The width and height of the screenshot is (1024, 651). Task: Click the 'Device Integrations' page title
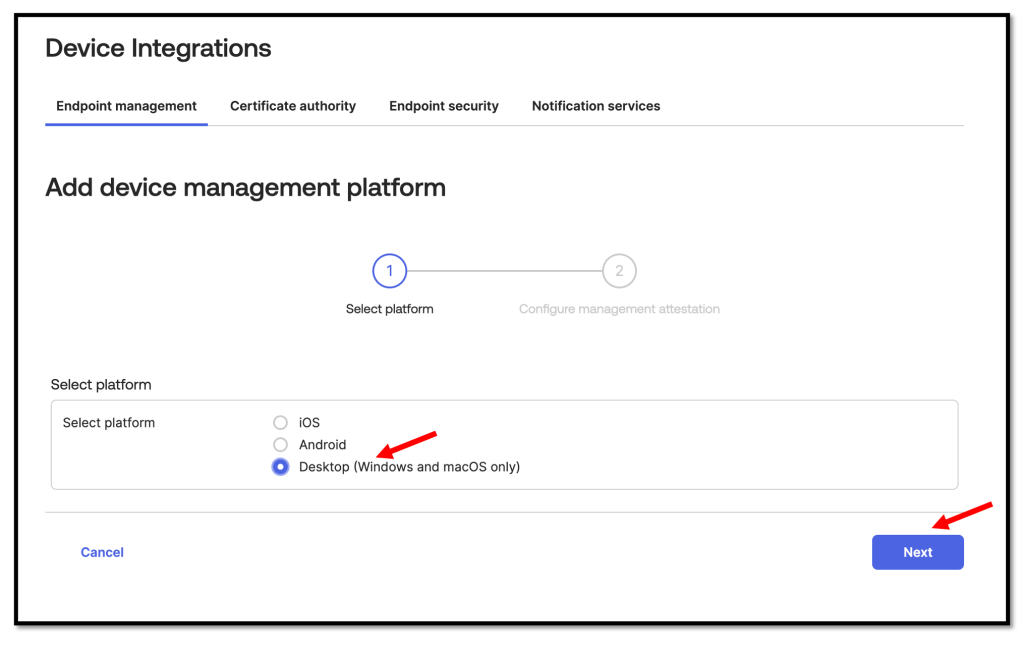(x=158, y=48)
